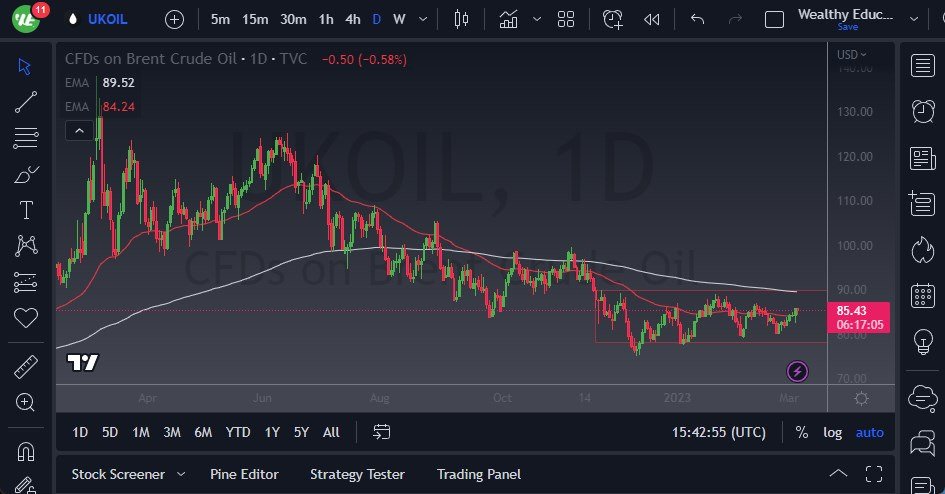Click the compare or add symbol plus button

(174, 19)
